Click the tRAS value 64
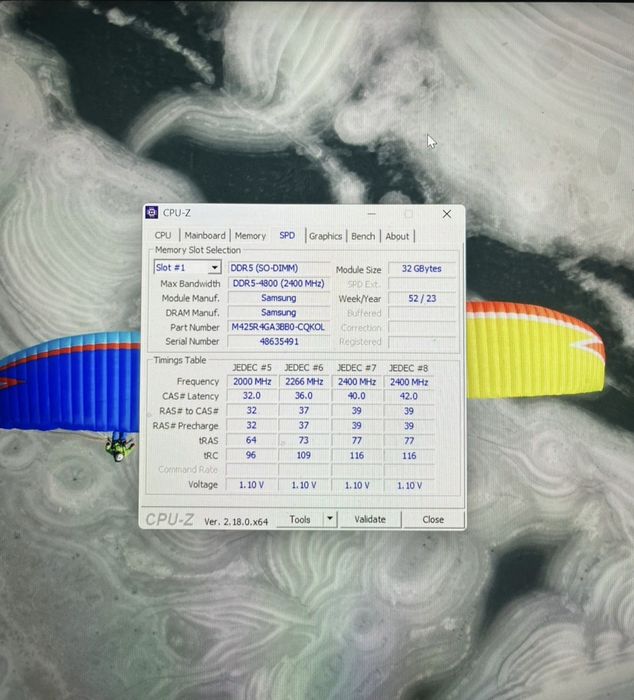This screenshot has width=634, height=700. click(x=251, y=440)
